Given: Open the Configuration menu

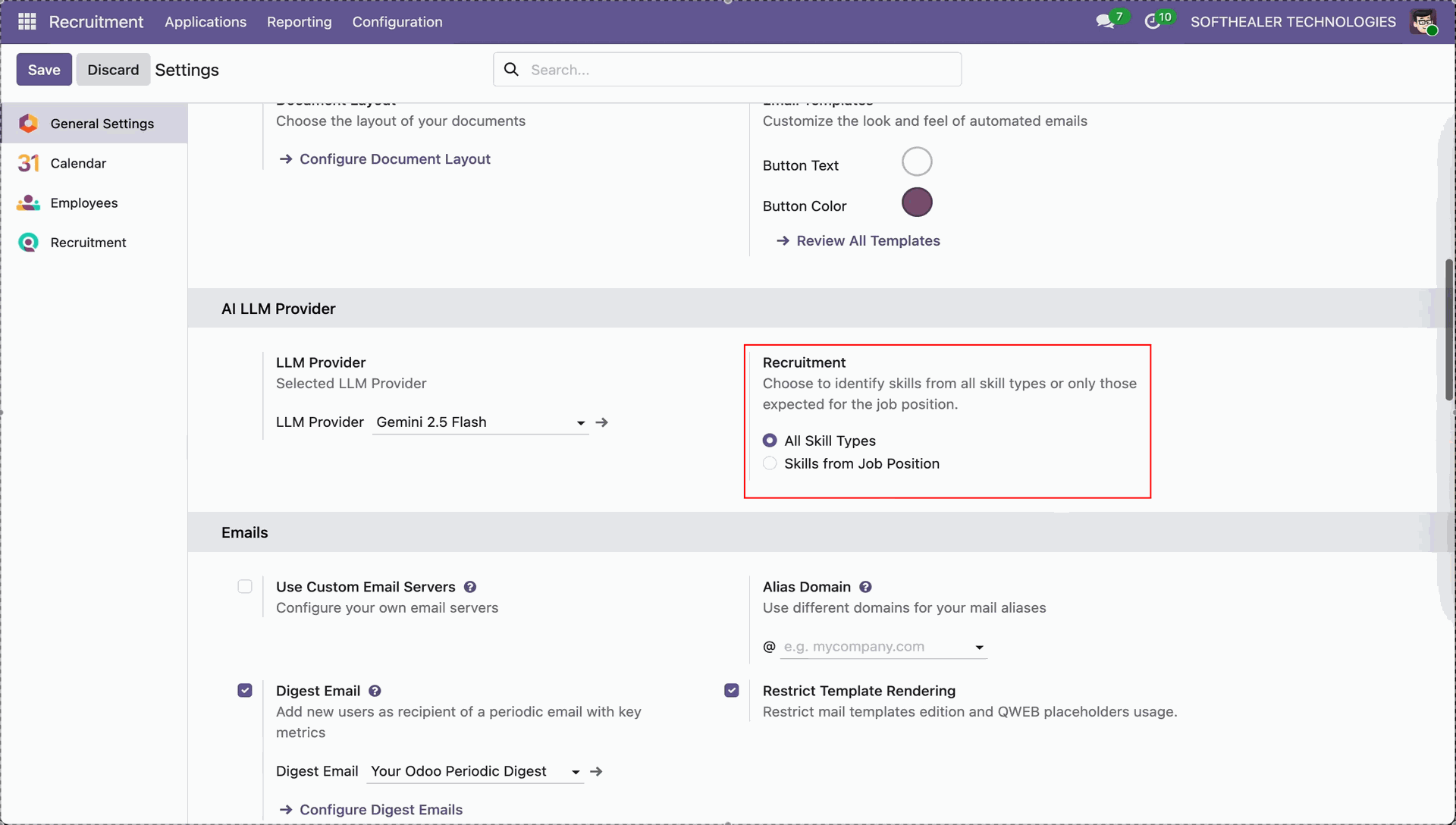Looking at the screenshot, I should pyautogui.click(x=397, y=22).
